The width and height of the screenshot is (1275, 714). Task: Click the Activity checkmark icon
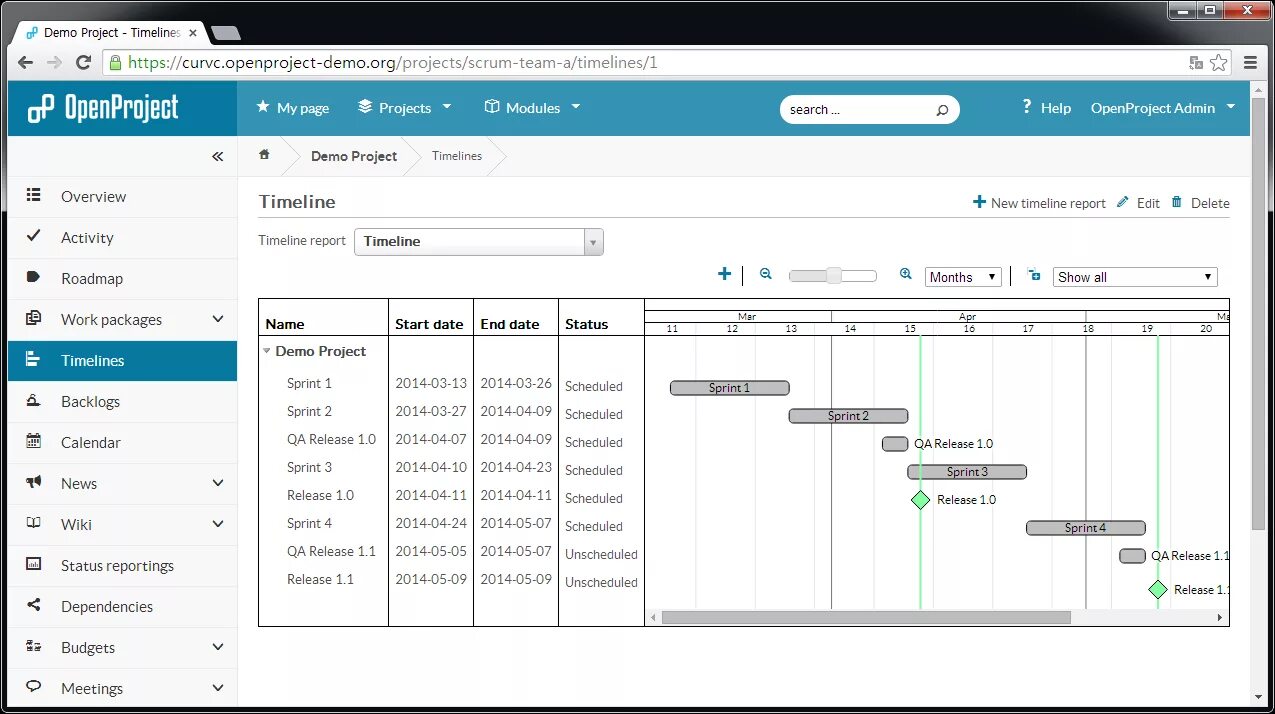tap(34, 236)
